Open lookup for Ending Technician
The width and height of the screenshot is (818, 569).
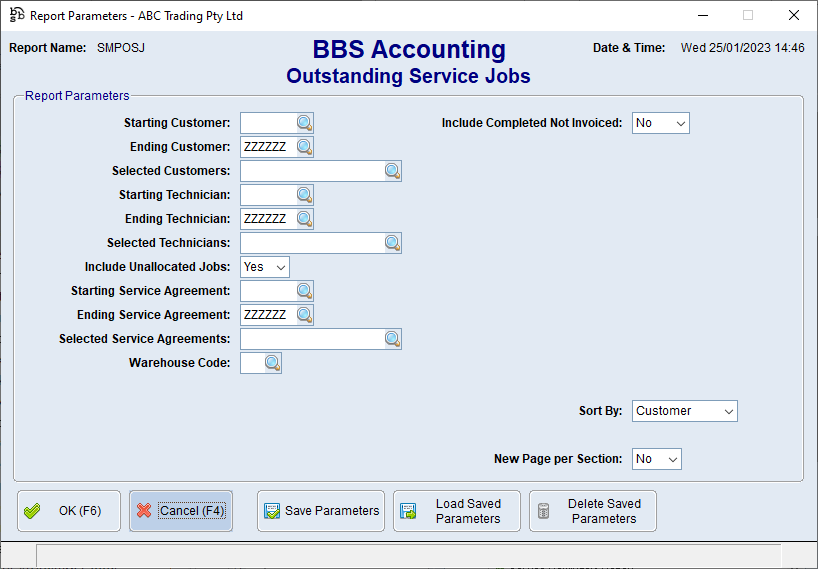click(305, 219)
